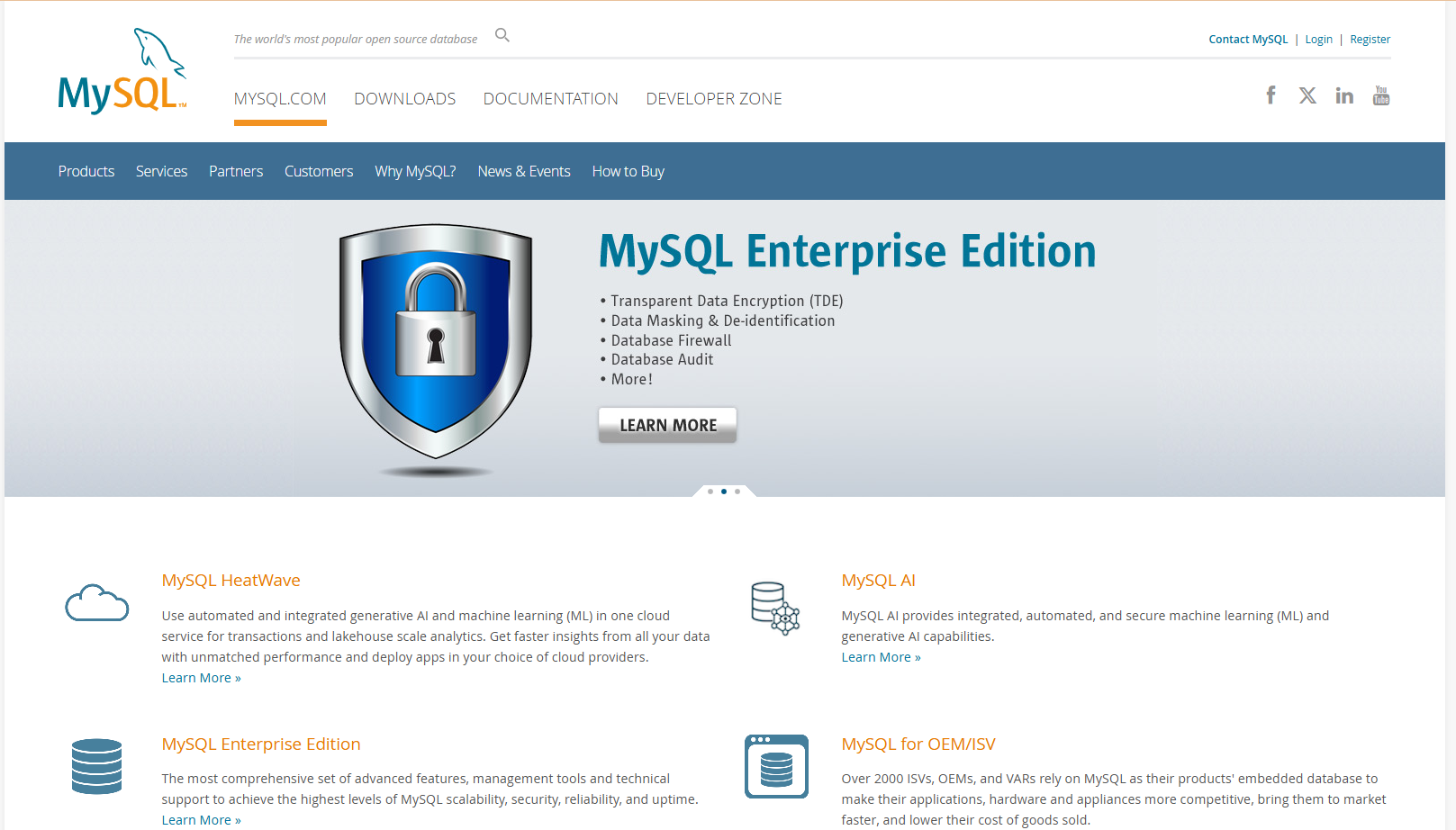Open the Partners menu

click(x=236, y=171)
